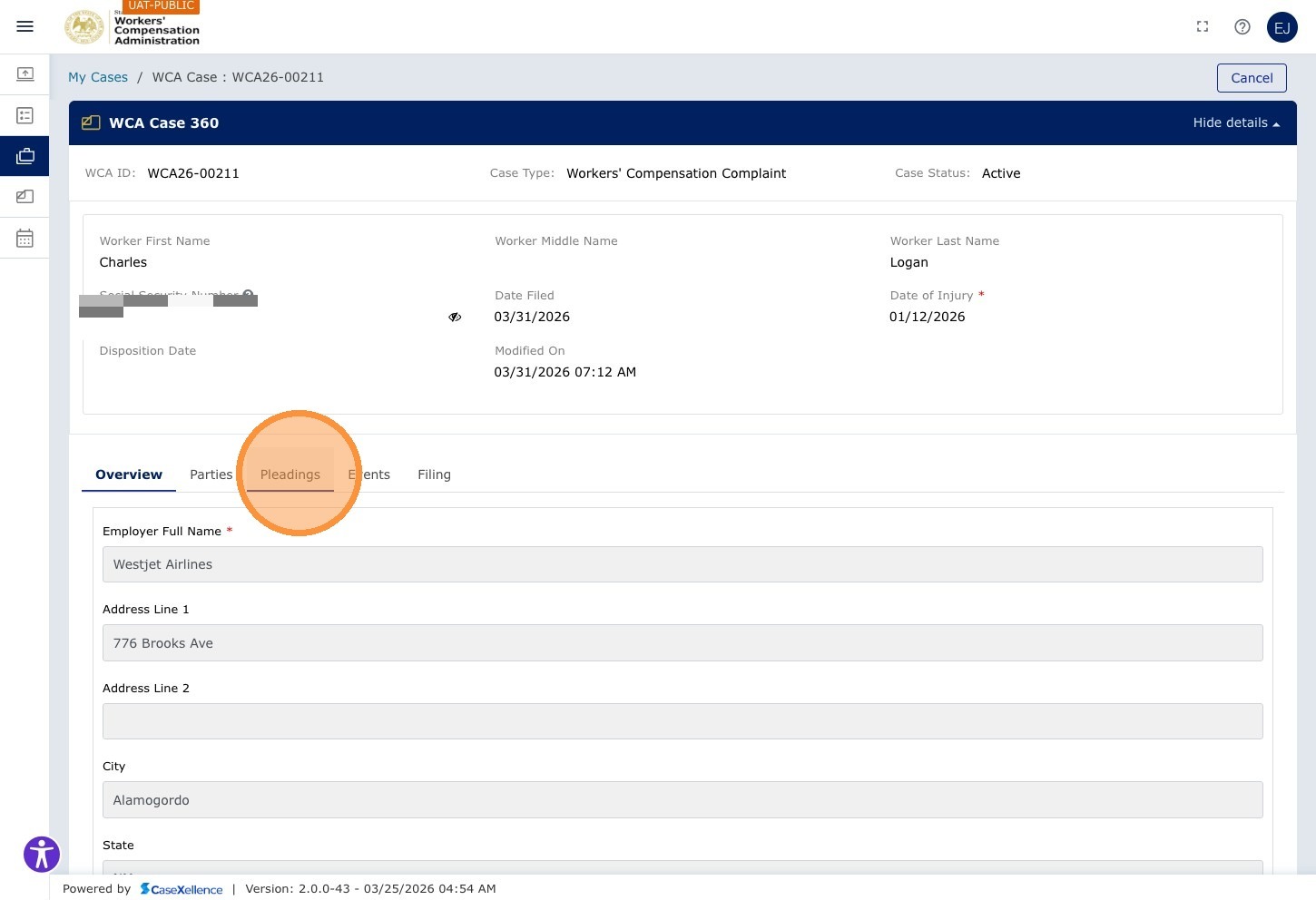Click Modified On value 03/31/2026 07:12 AM

[x=565, y=372]
